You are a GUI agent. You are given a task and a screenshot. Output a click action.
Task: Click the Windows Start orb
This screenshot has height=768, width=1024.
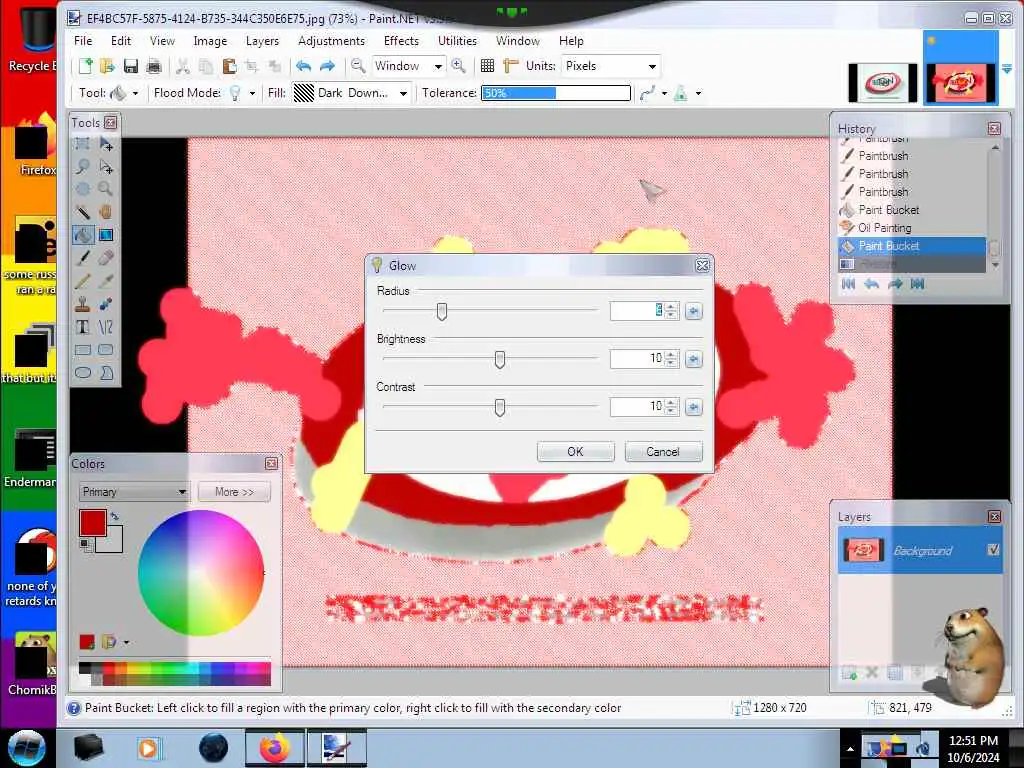(26, 748)
